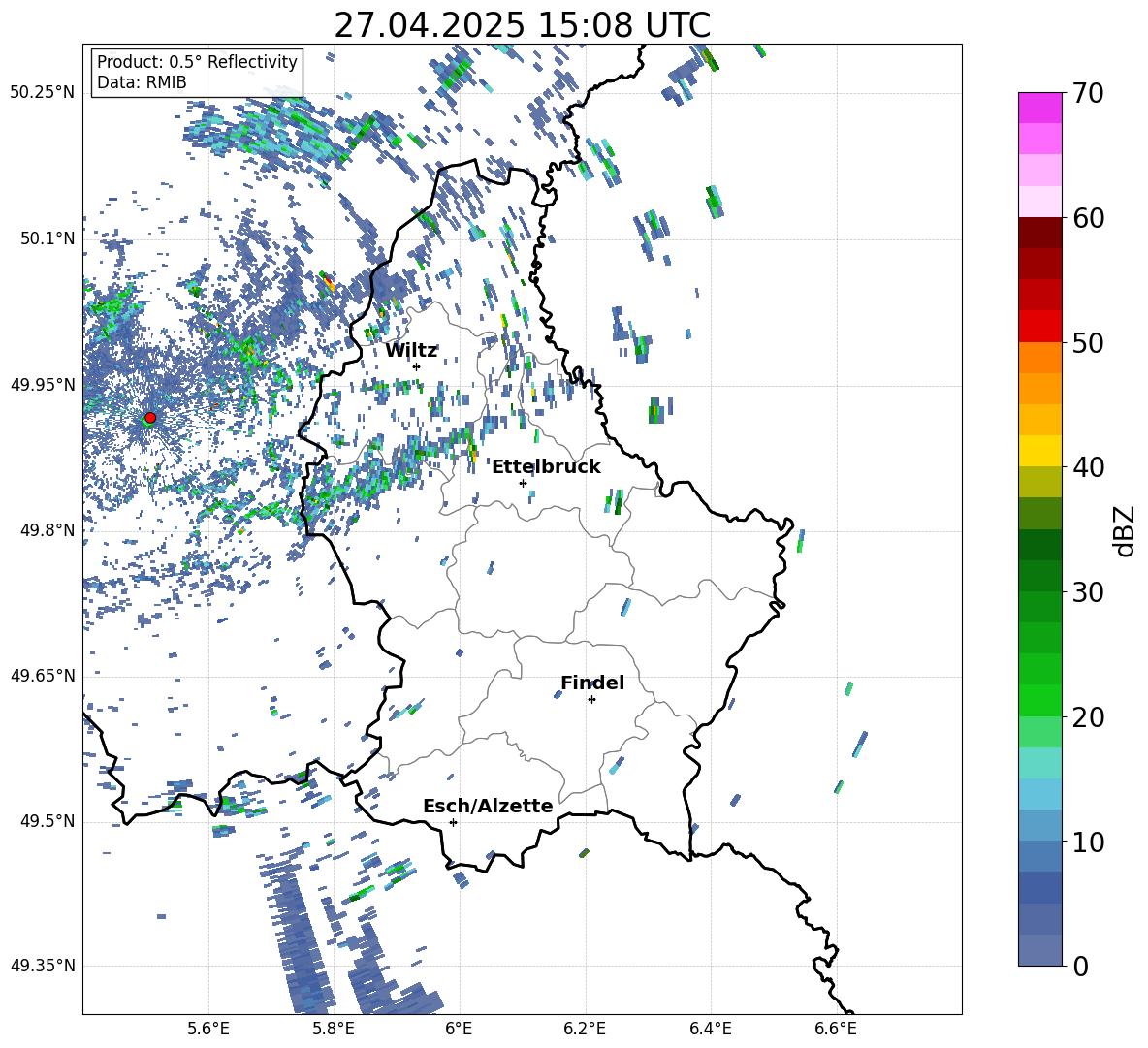The height and width of the screenshot is (1048, 1148).
Task: Click the 50.1°N latitude label
Action: [x=48, y=238]
